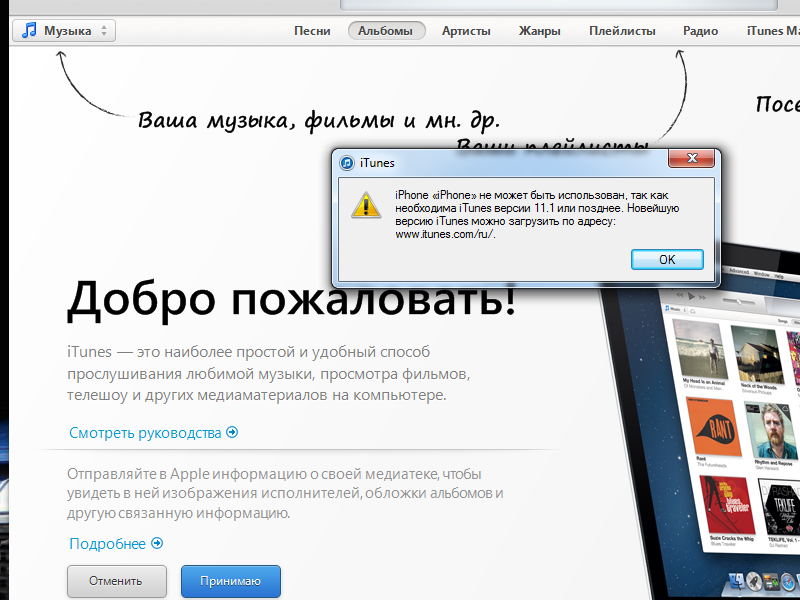Click the My Head Is an Animal album cover

point(701,349)
